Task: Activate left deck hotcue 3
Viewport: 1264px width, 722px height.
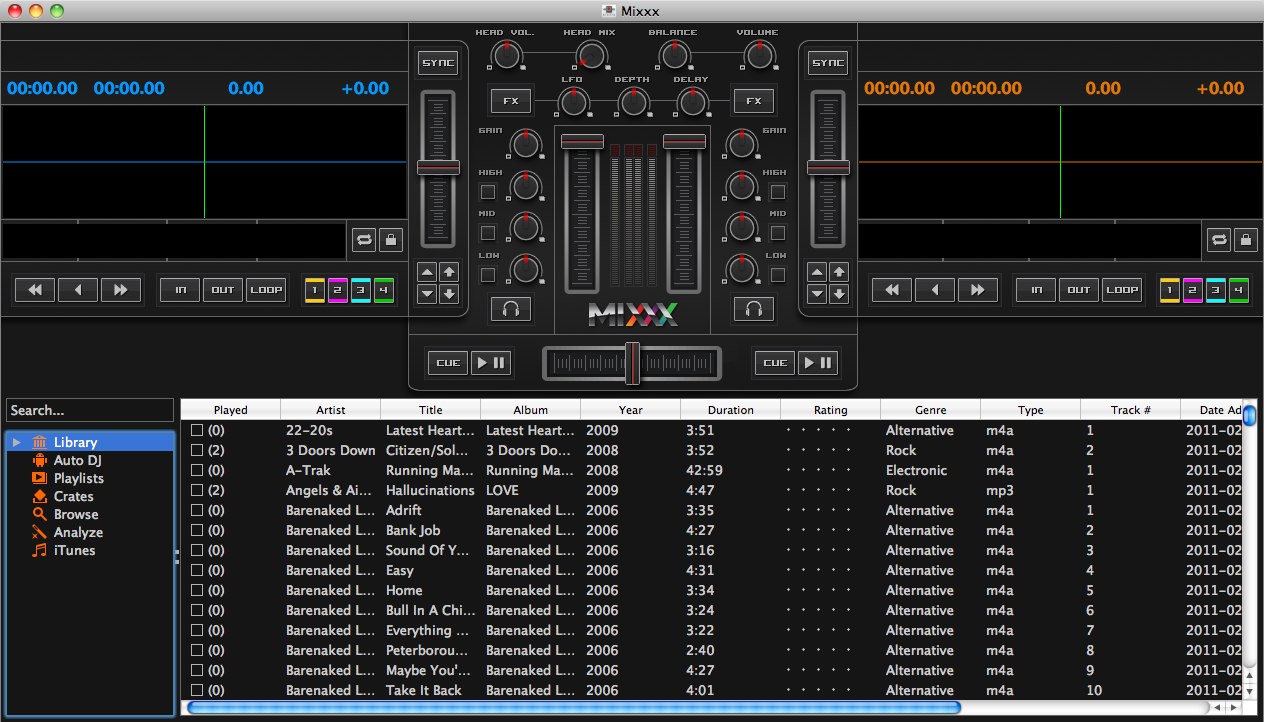Action: click(360, 290)
